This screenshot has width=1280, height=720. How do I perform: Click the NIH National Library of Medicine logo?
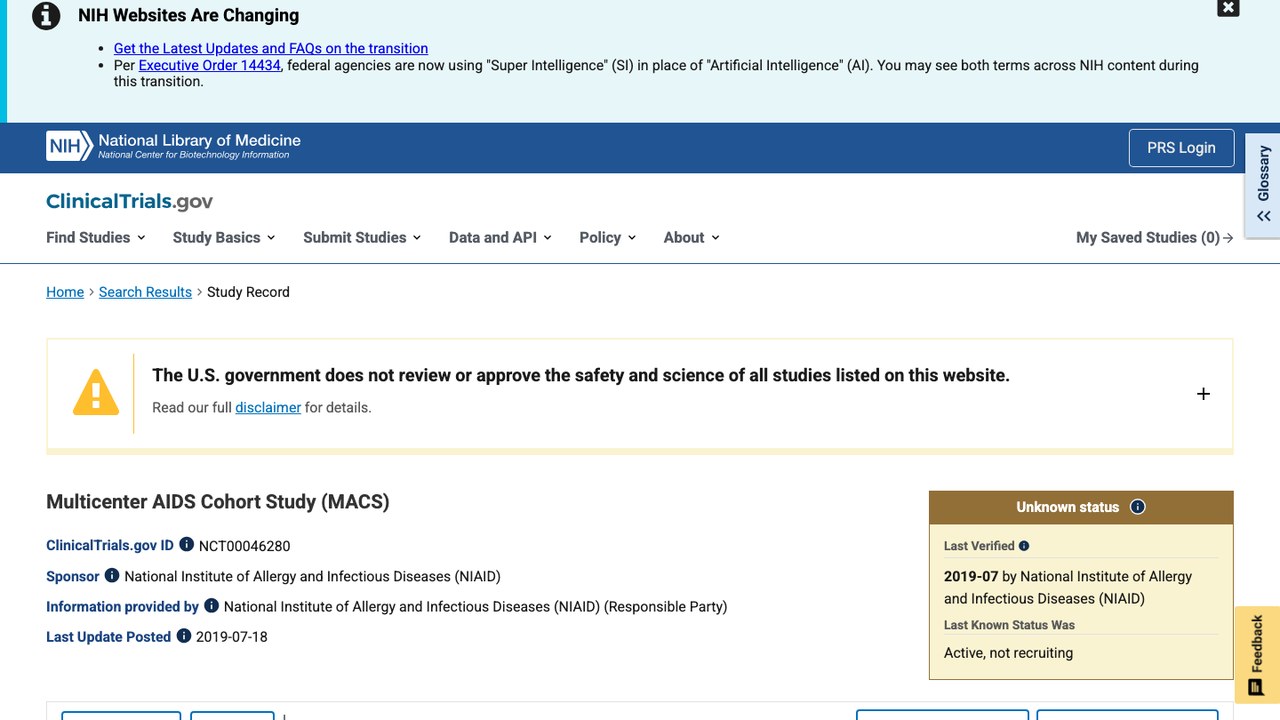(173, 146)
